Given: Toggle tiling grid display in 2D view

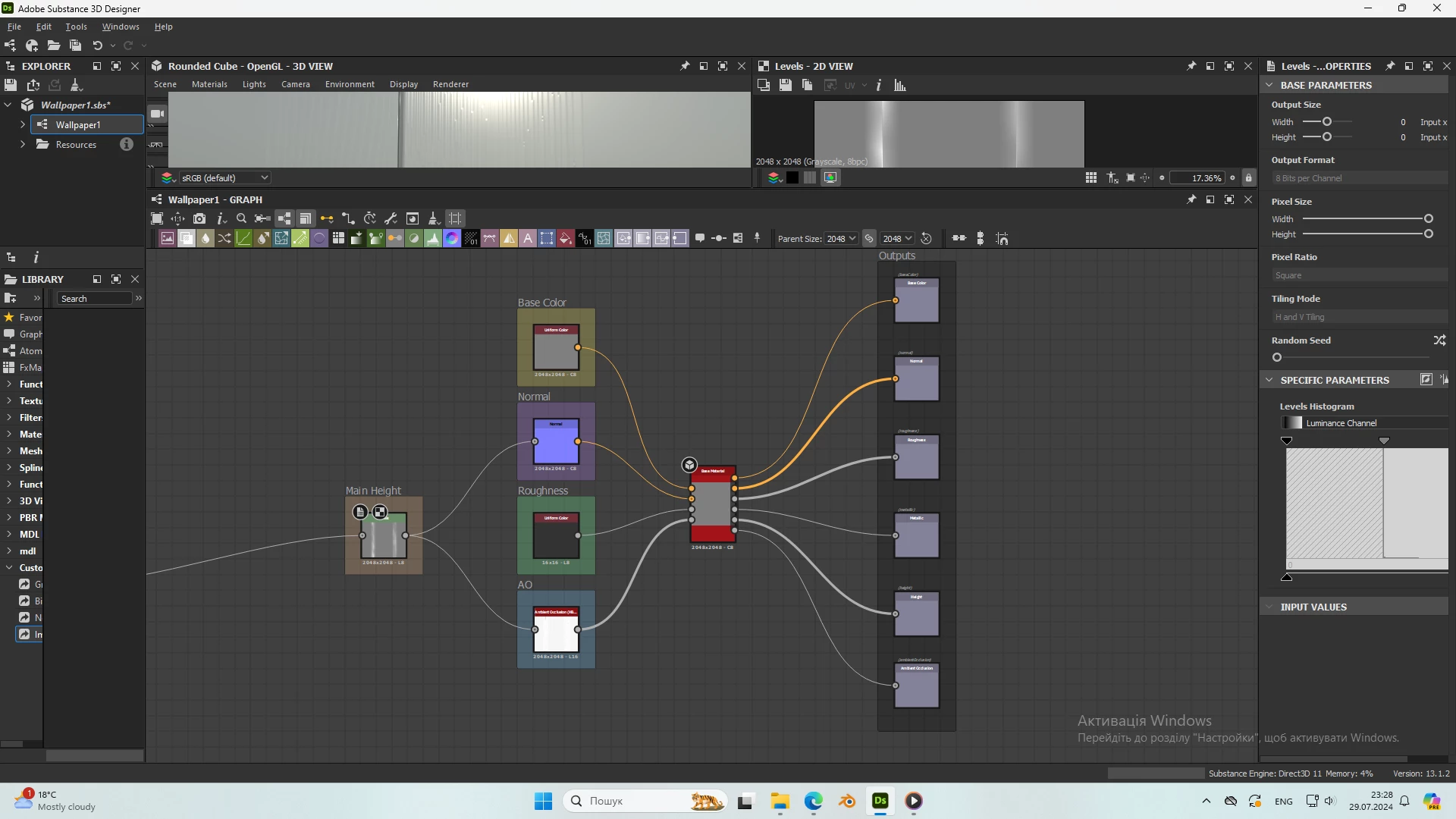Looking at the screenshot, I should (x=1090, y=178).
